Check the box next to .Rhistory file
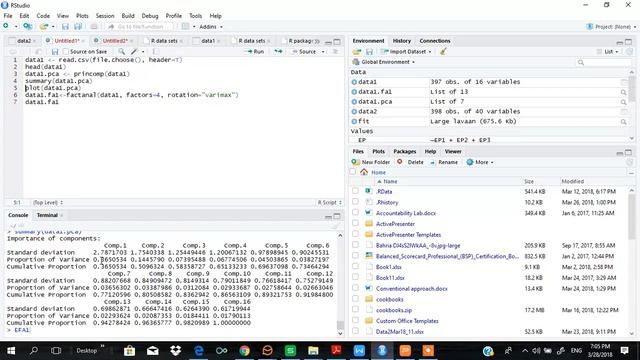This screenshot has width=640, height=360. [x=356, y=202]
